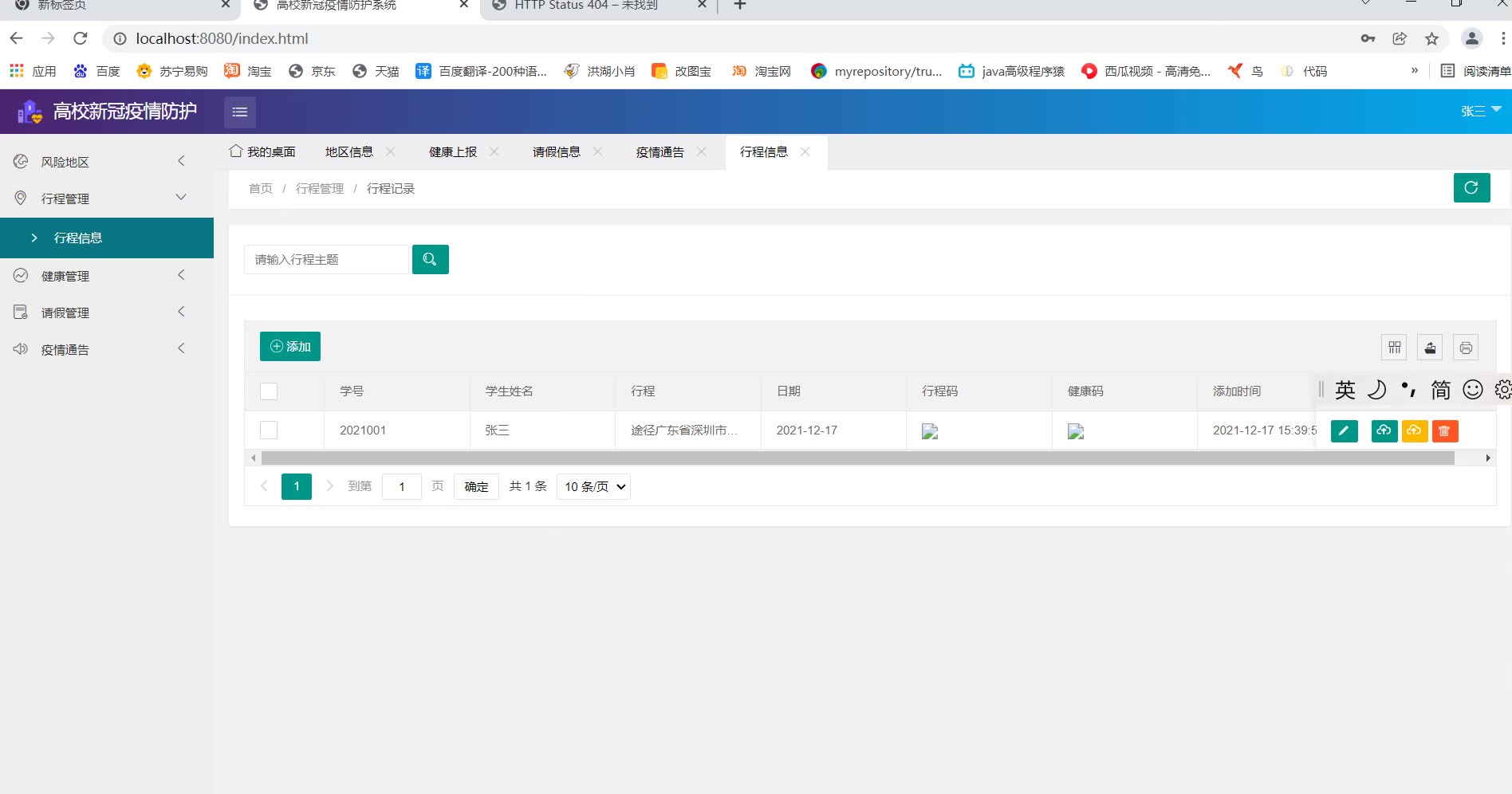
Task: Click page number 1 button
Action: [x=297, y=486]
